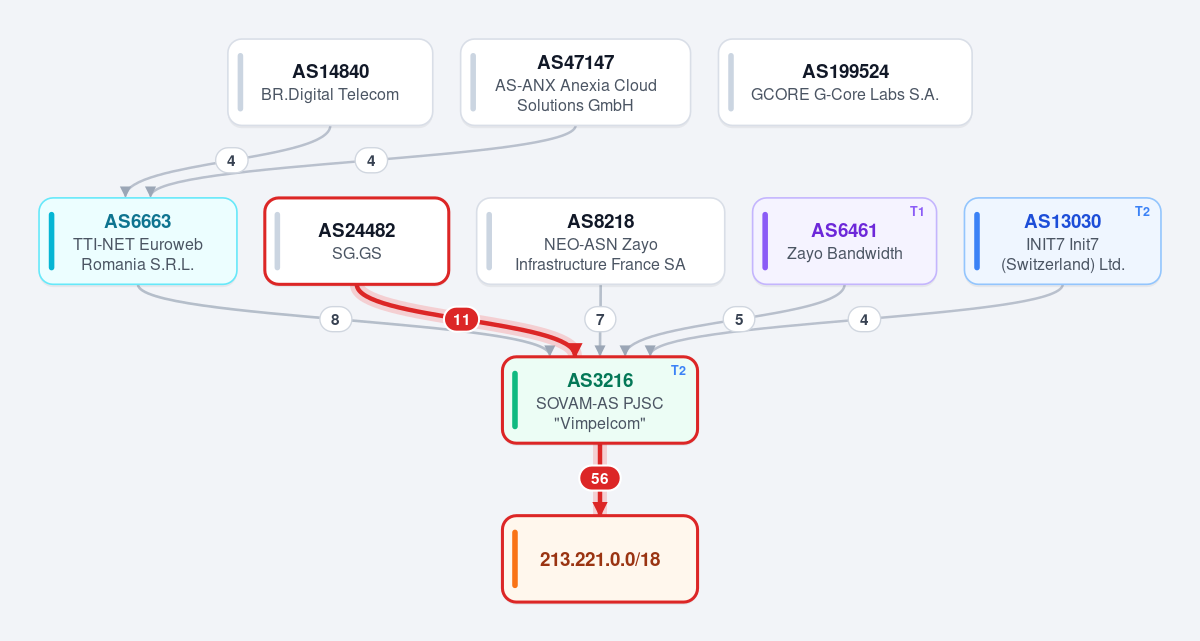Open the AS6663 TTI-NET Euroweb Romania node
1200x641 pixels.
click(138, 241)
